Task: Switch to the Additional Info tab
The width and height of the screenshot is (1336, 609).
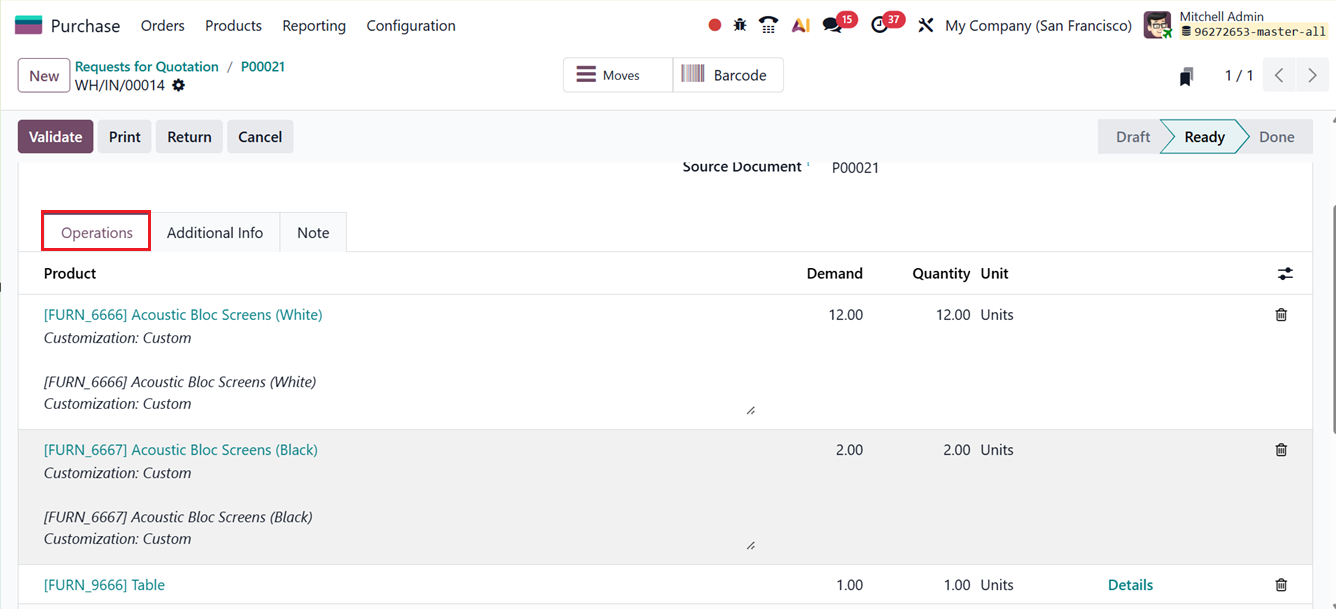Action: 214,232
